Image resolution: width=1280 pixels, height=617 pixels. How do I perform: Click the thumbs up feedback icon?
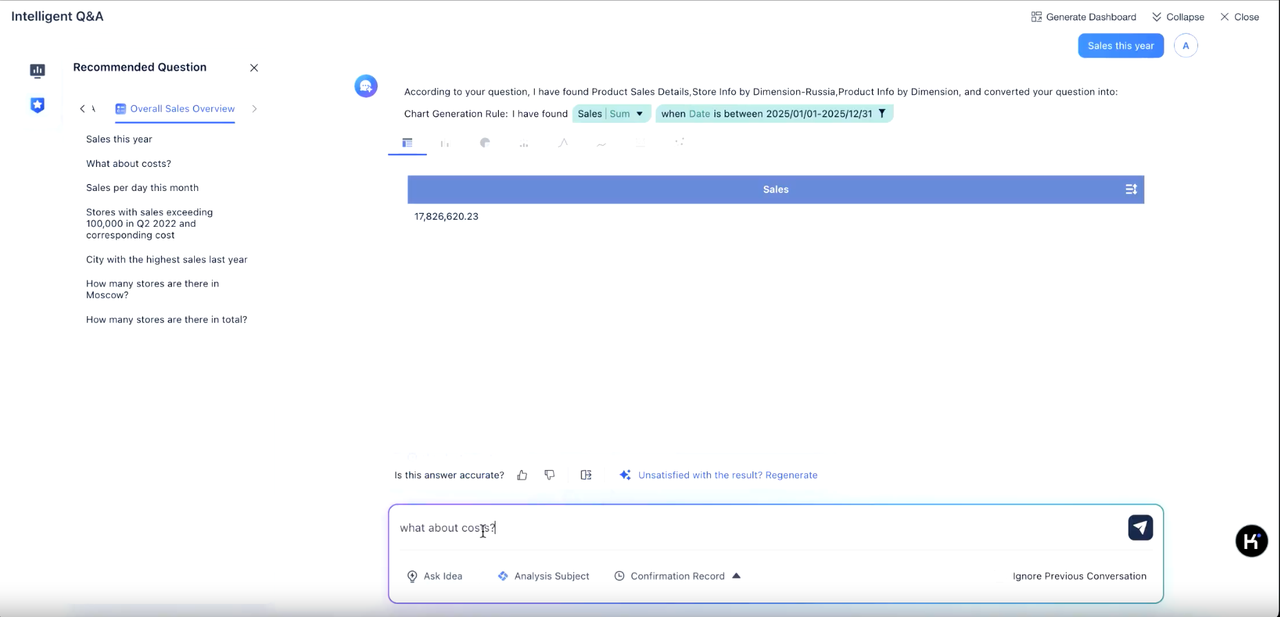pyautogui.click(x=522, y=475)
